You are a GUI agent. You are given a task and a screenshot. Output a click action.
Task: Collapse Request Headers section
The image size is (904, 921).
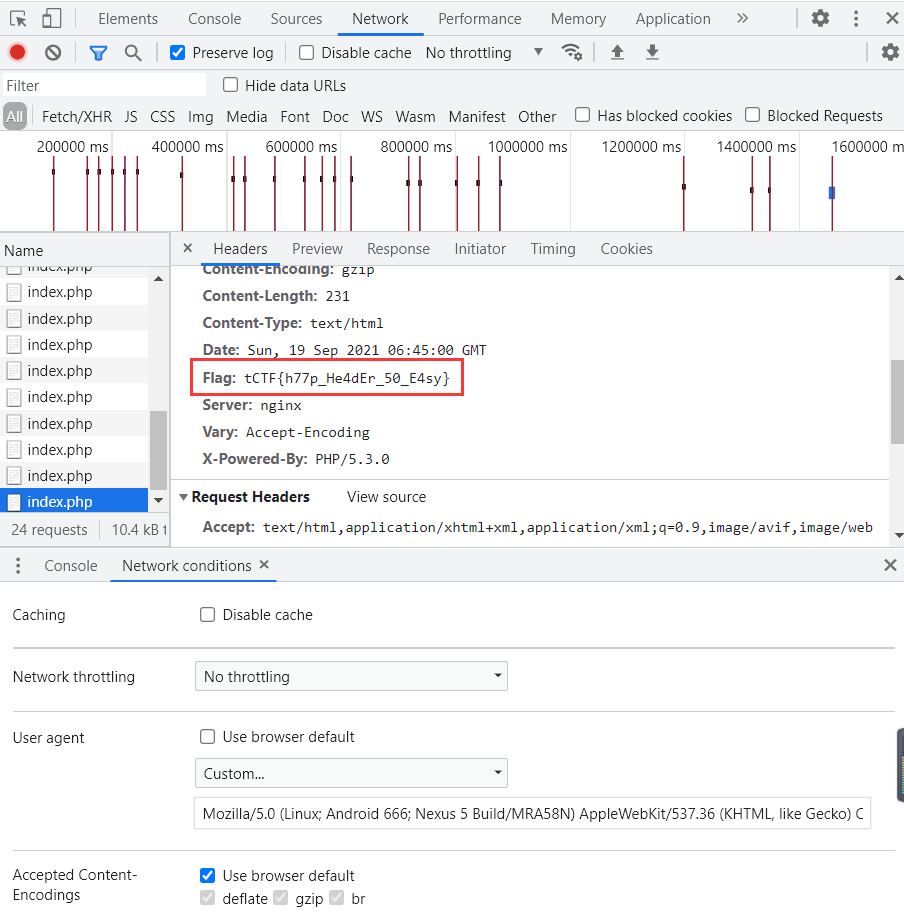click(x=183, y=497)
